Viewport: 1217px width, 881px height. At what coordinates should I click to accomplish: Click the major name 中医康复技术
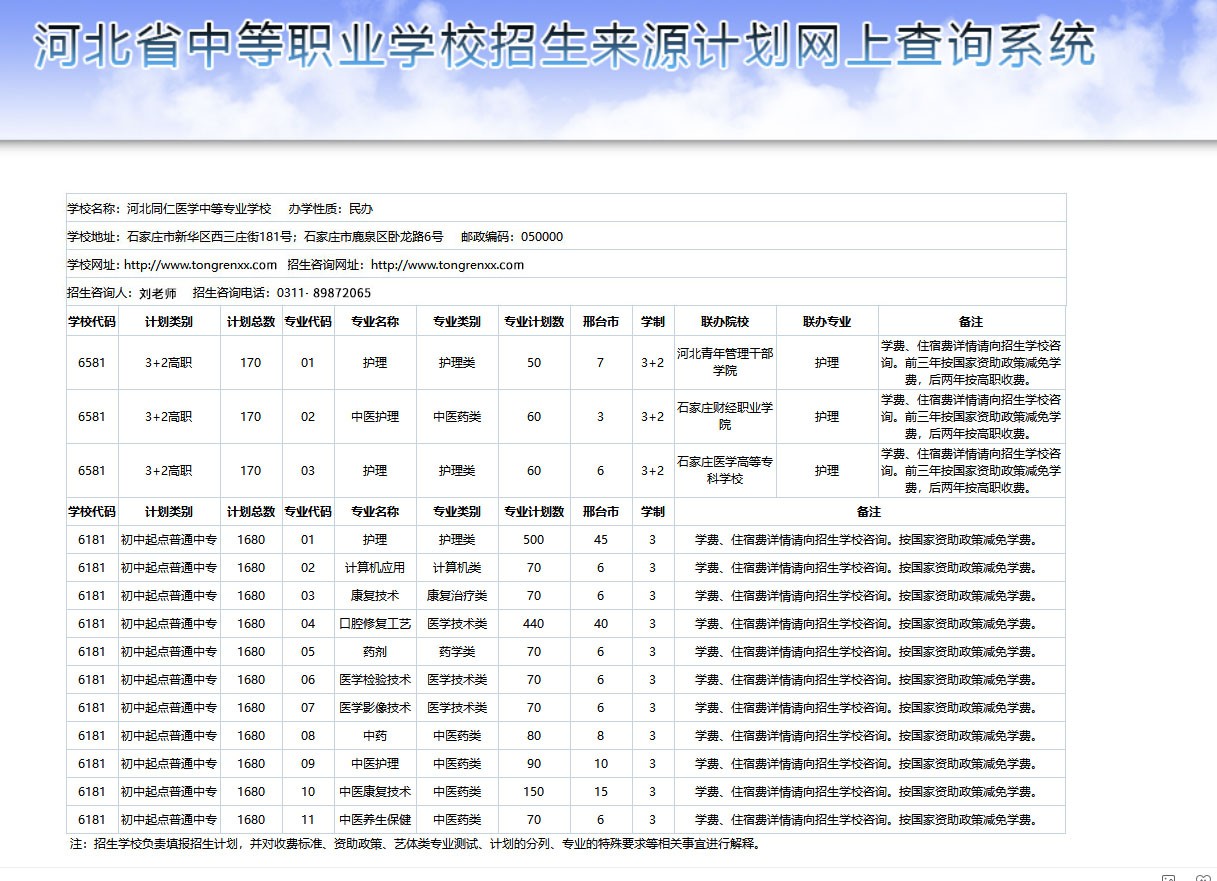click(x=375, y=792)
